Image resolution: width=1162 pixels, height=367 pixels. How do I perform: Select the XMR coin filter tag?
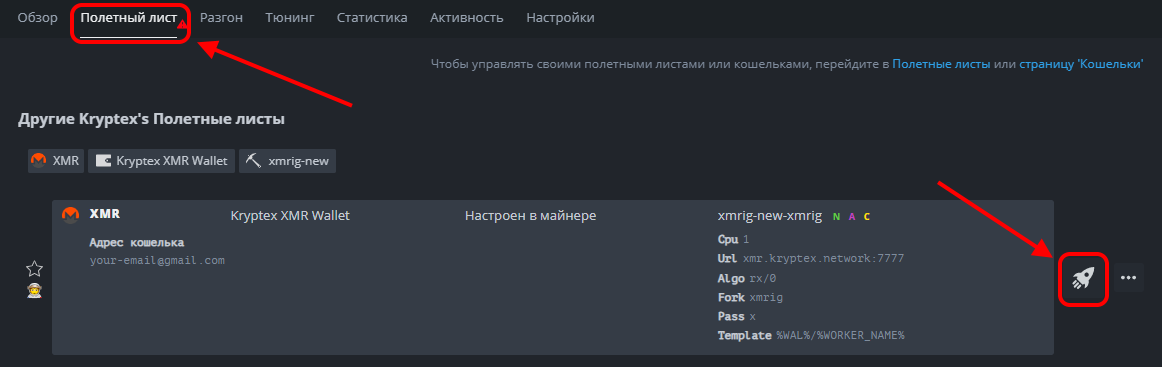(56, 161)
